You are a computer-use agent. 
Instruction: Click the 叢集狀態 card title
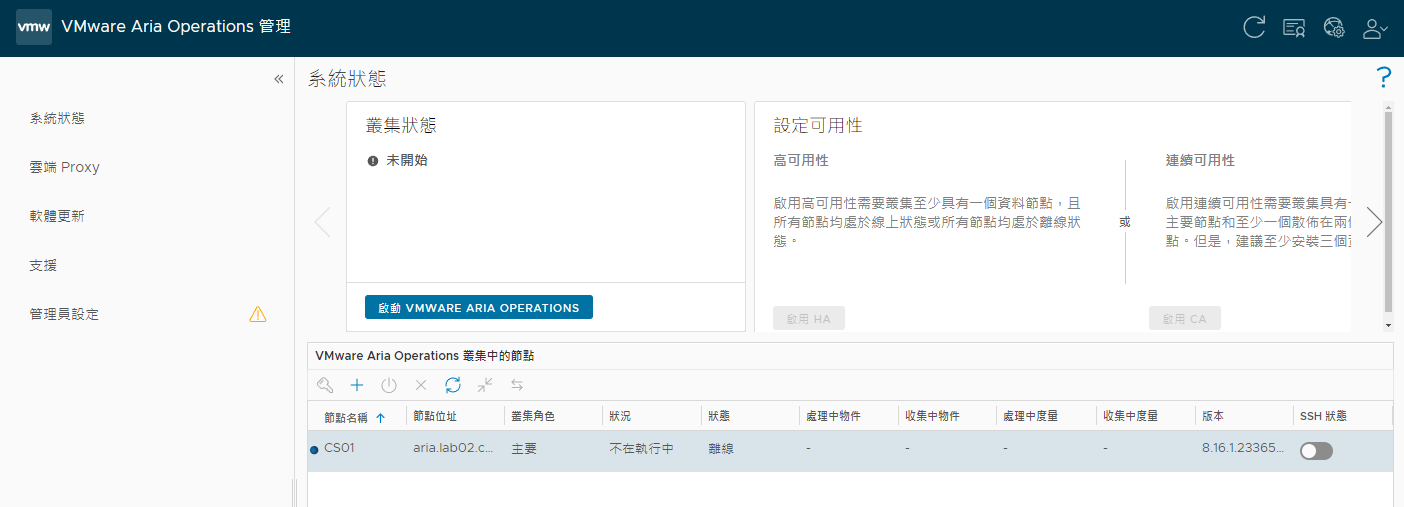[401, 125]
